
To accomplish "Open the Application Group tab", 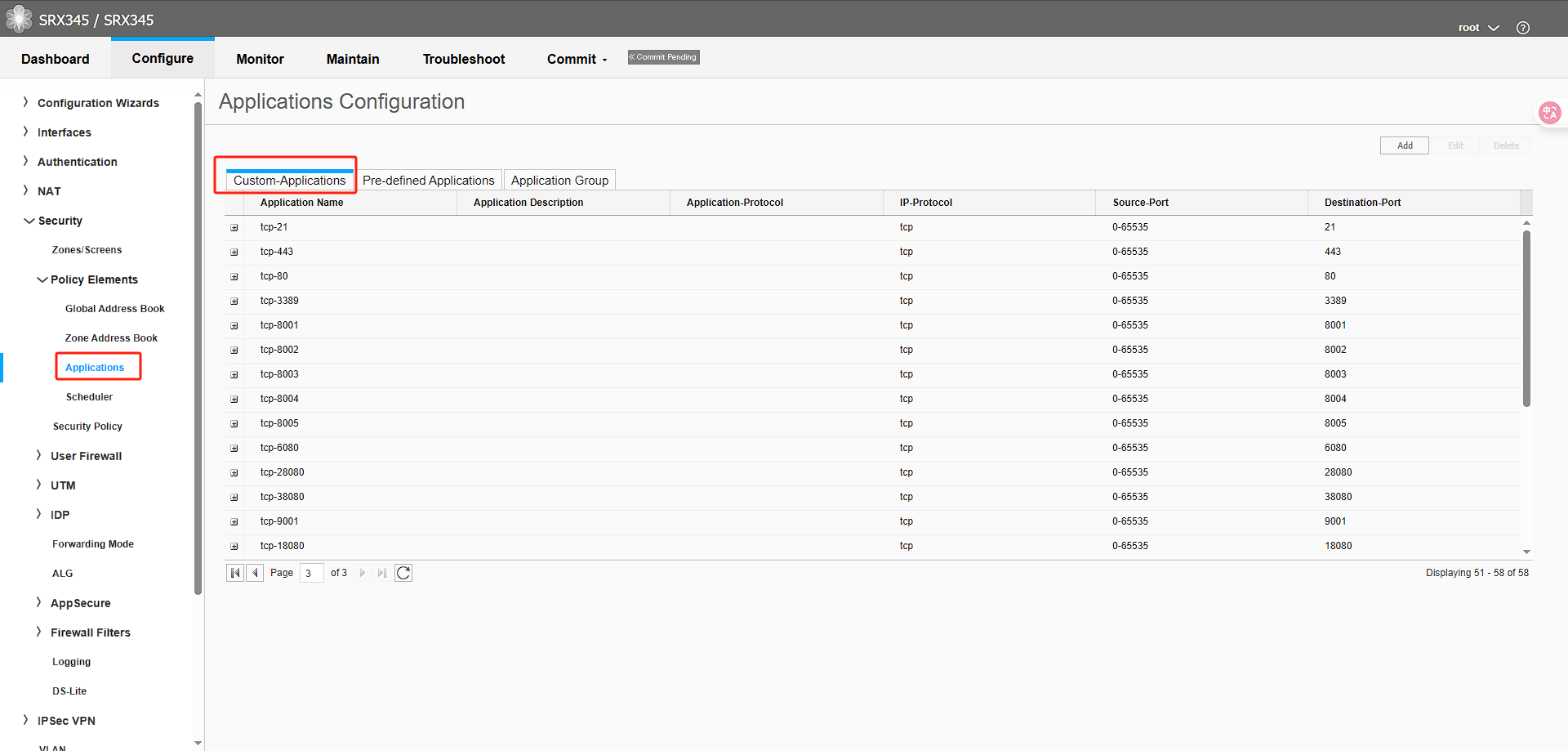I will (559, 180).
